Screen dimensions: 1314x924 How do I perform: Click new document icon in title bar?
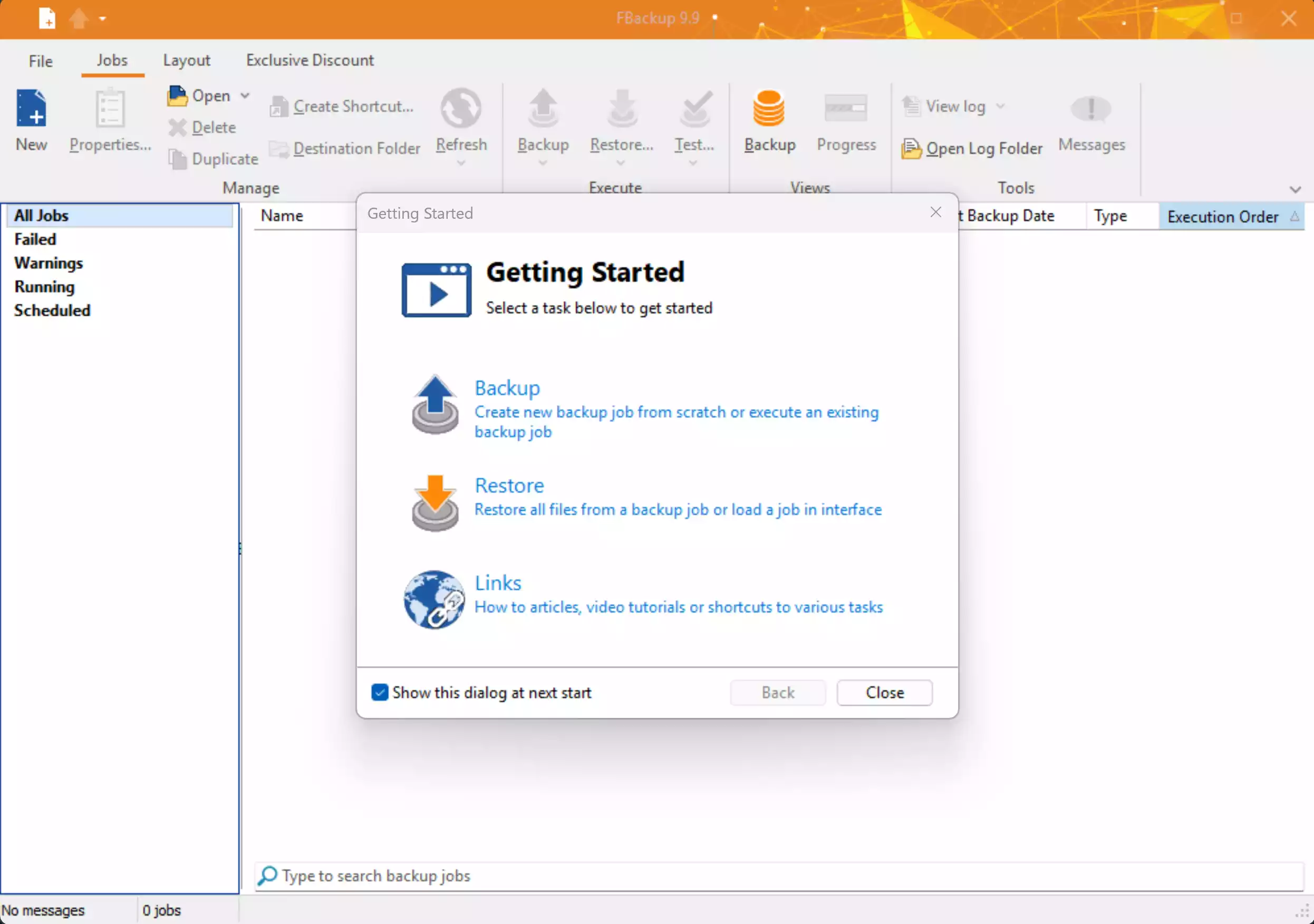[x=47, y=18]
